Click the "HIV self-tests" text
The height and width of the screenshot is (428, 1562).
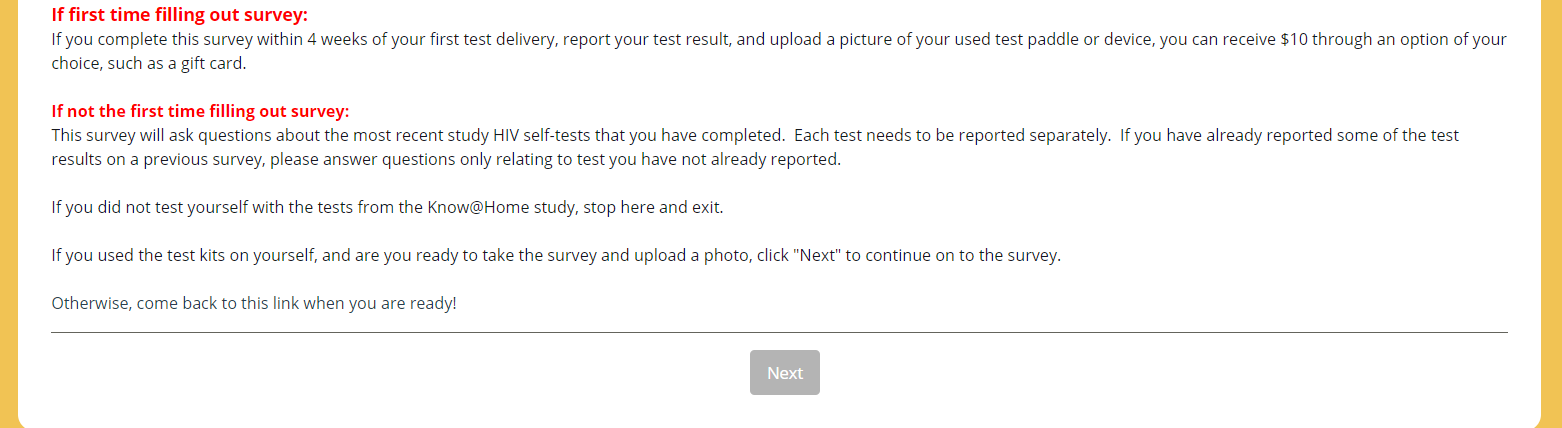click(x=547, y=135)
